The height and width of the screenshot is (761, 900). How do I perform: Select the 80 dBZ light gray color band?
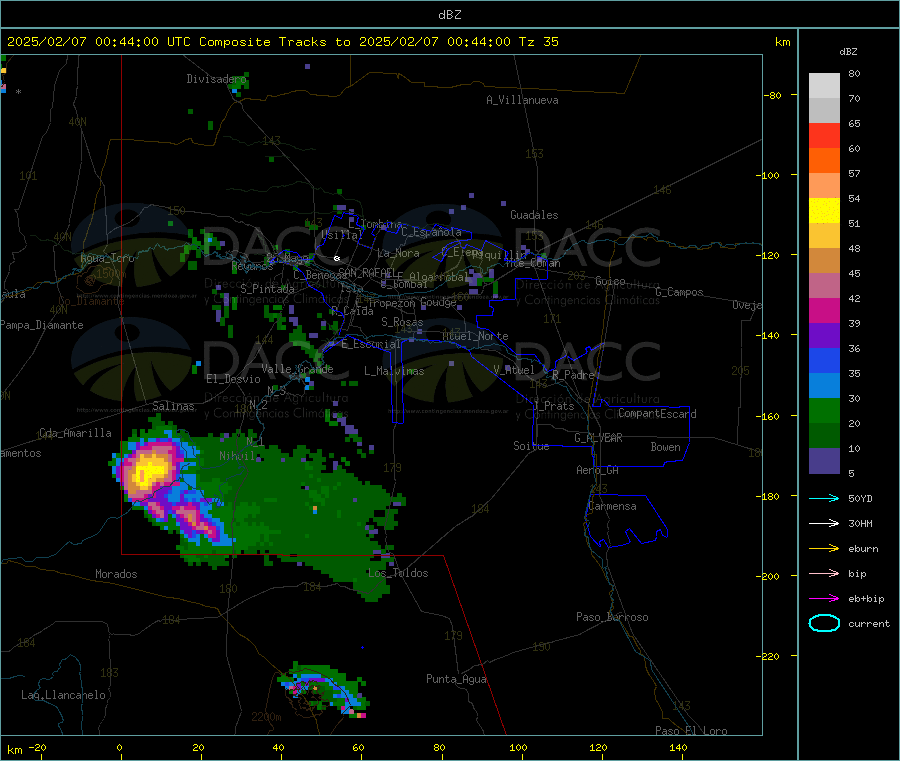(x=824, y=86)
